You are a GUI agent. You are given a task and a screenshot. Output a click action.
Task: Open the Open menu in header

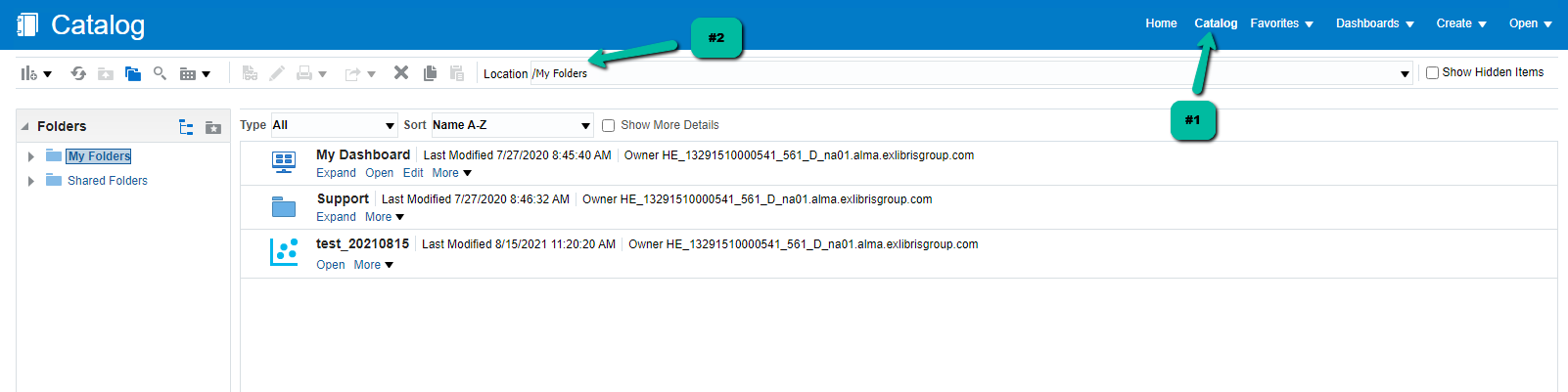pos(1531,23)
